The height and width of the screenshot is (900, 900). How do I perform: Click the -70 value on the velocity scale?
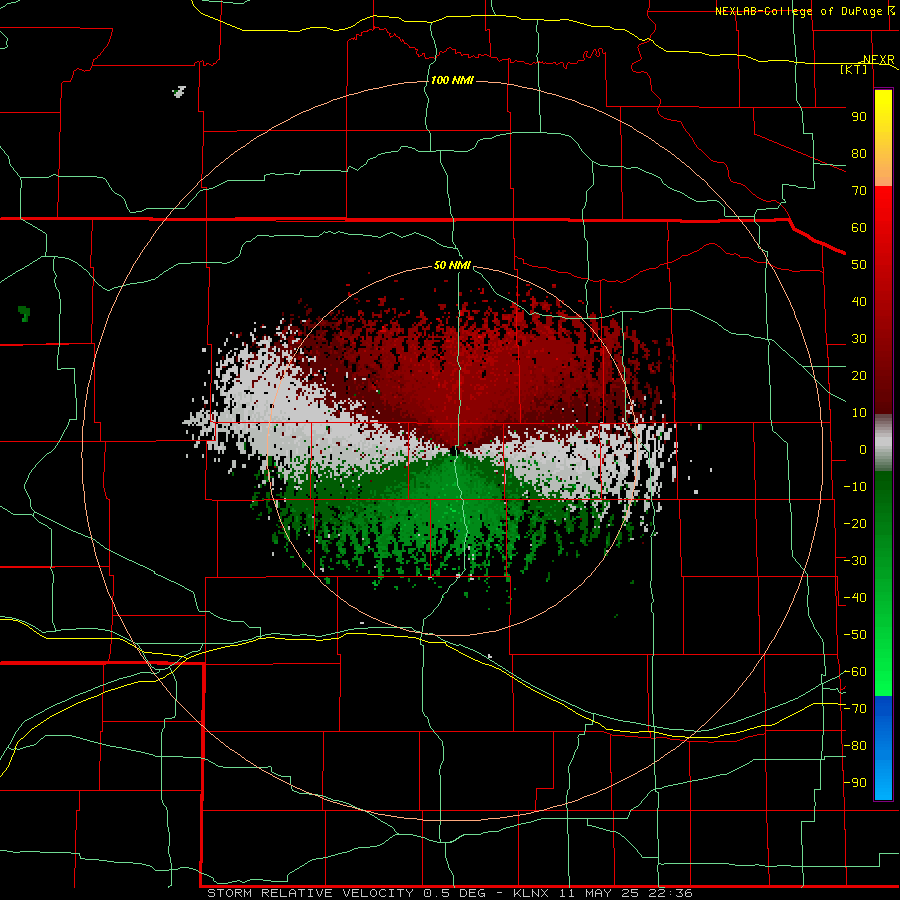(x=855, y=709)
